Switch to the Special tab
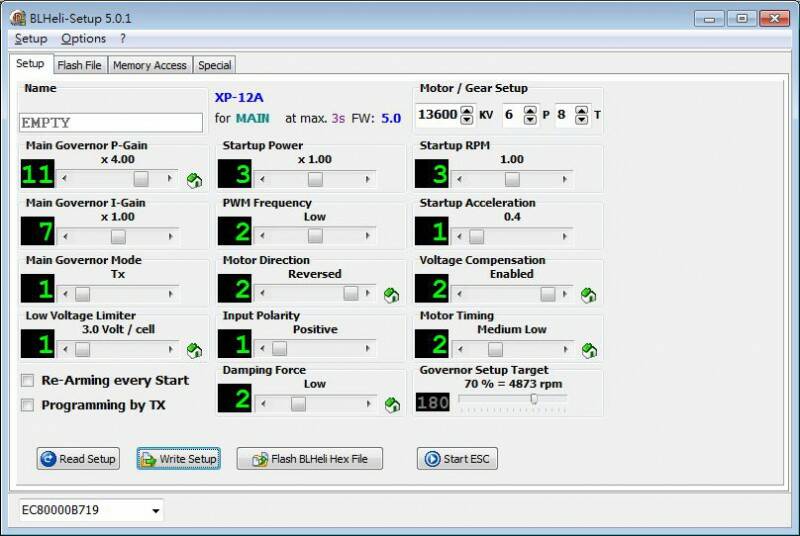This screenshot has width=800, height=536. pyautogui.click(x=214, y=65)
